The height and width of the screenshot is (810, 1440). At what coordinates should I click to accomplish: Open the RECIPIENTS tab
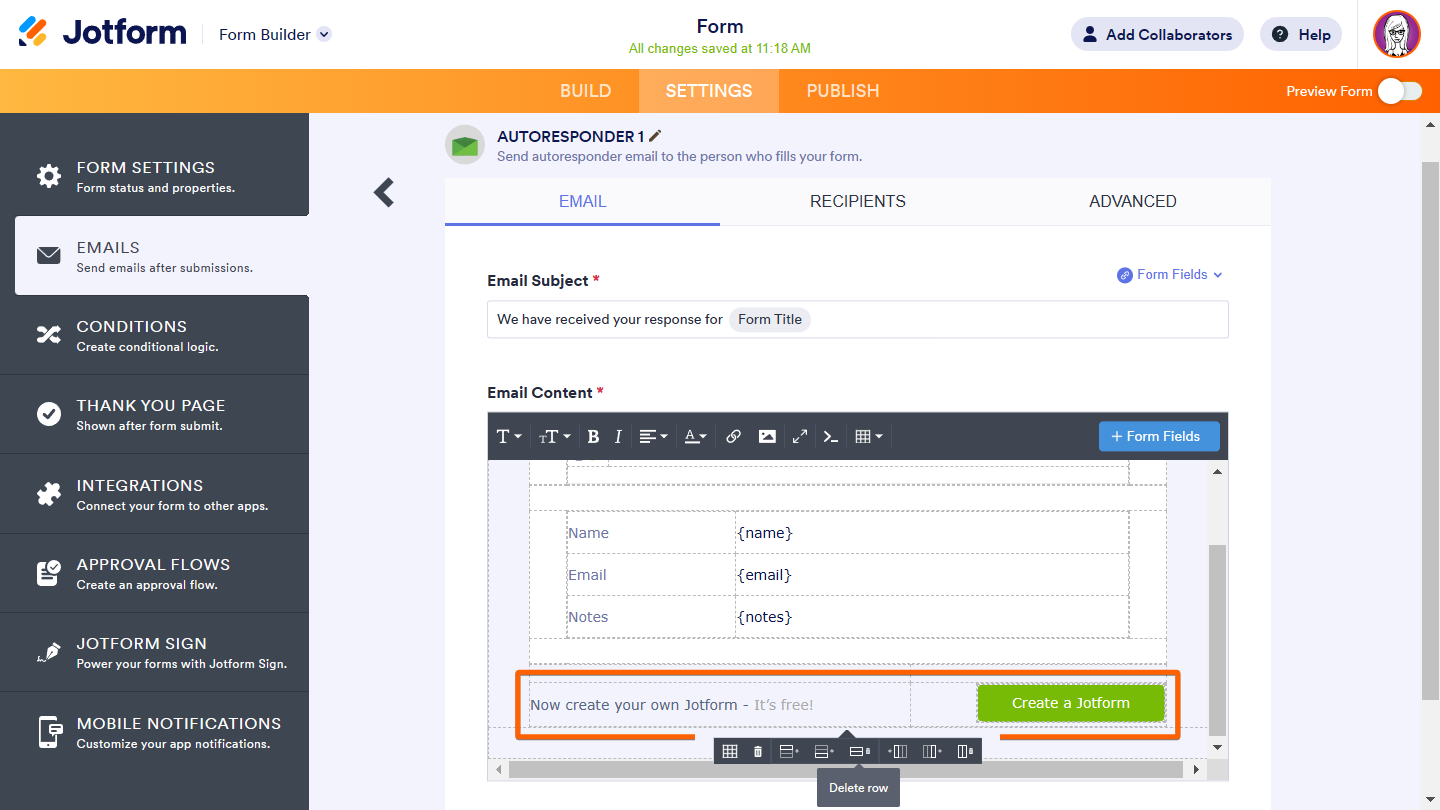[x=858, y=201]
